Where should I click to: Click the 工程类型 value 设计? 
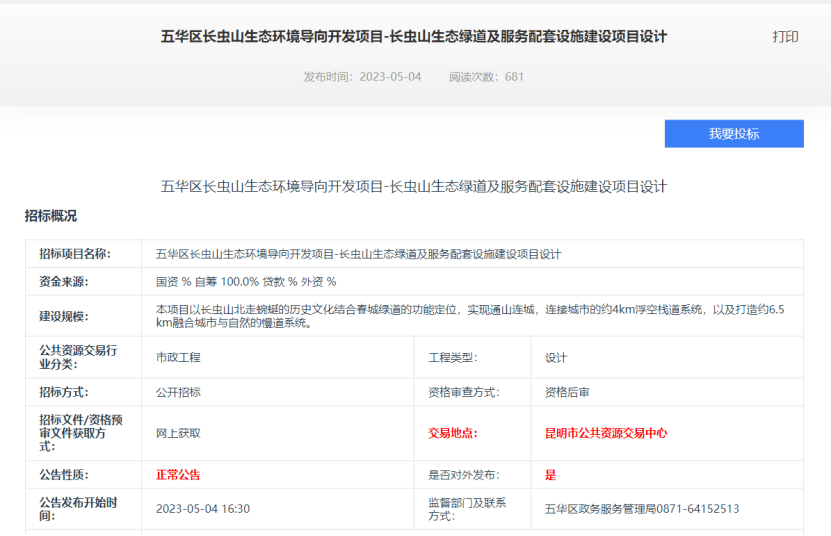tap(556, 357)
